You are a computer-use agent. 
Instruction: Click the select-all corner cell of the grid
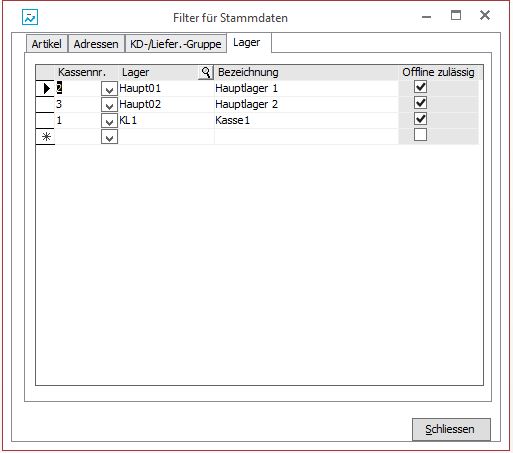click(x=45, y=73)
